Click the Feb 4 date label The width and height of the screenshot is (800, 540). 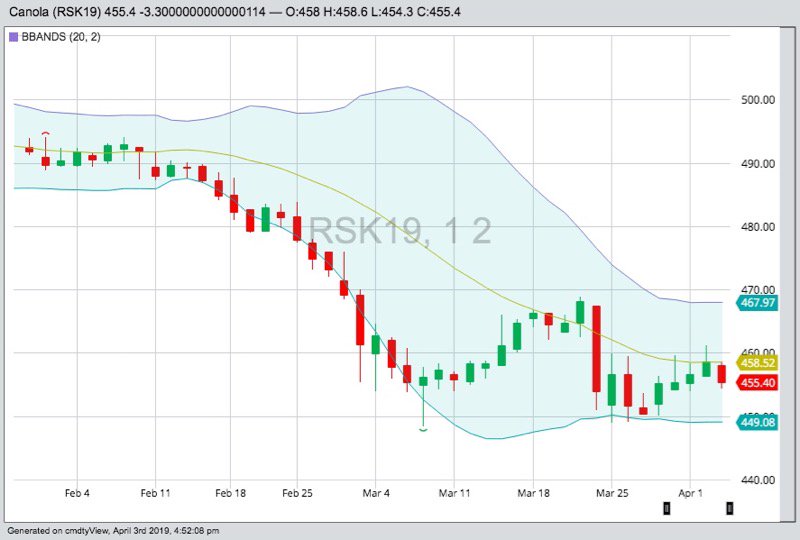(x=77, y=494)
